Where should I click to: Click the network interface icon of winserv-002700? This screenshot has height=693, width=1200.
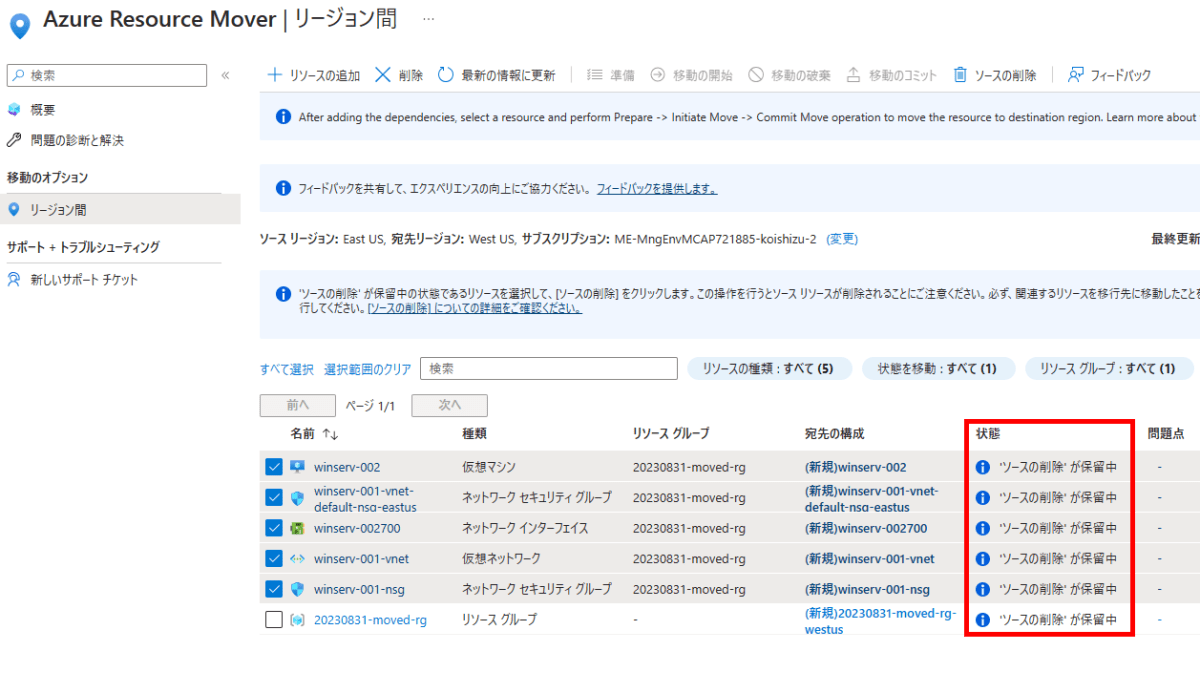pyautogui.click(x=298, y=528)
